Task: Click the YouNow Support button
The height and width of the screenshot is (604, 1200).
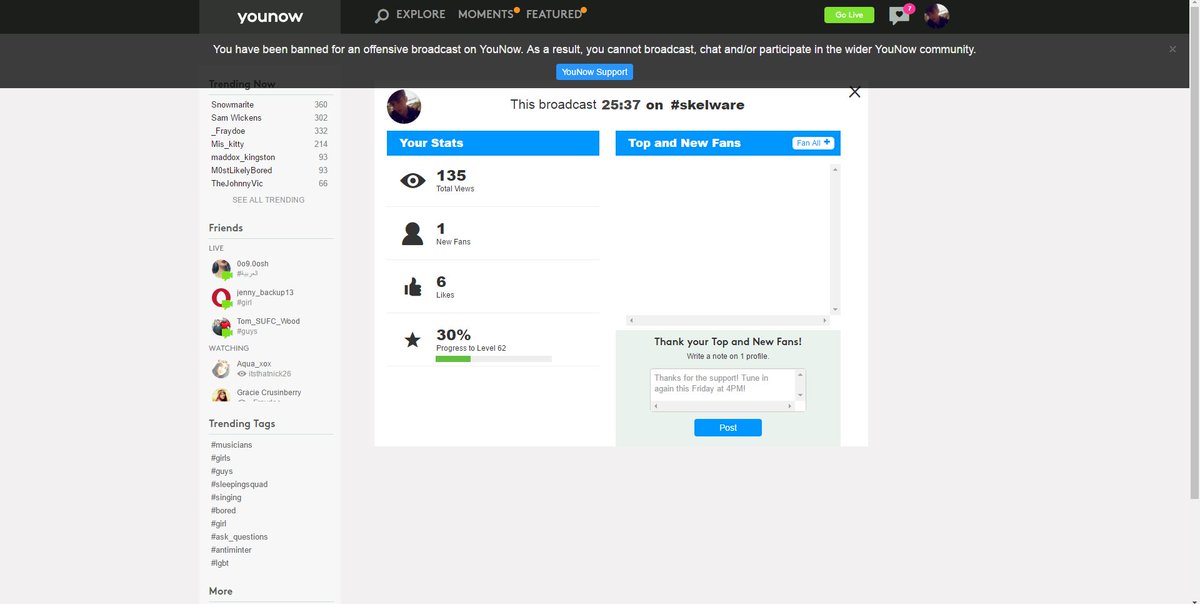Action: (594, 72)
